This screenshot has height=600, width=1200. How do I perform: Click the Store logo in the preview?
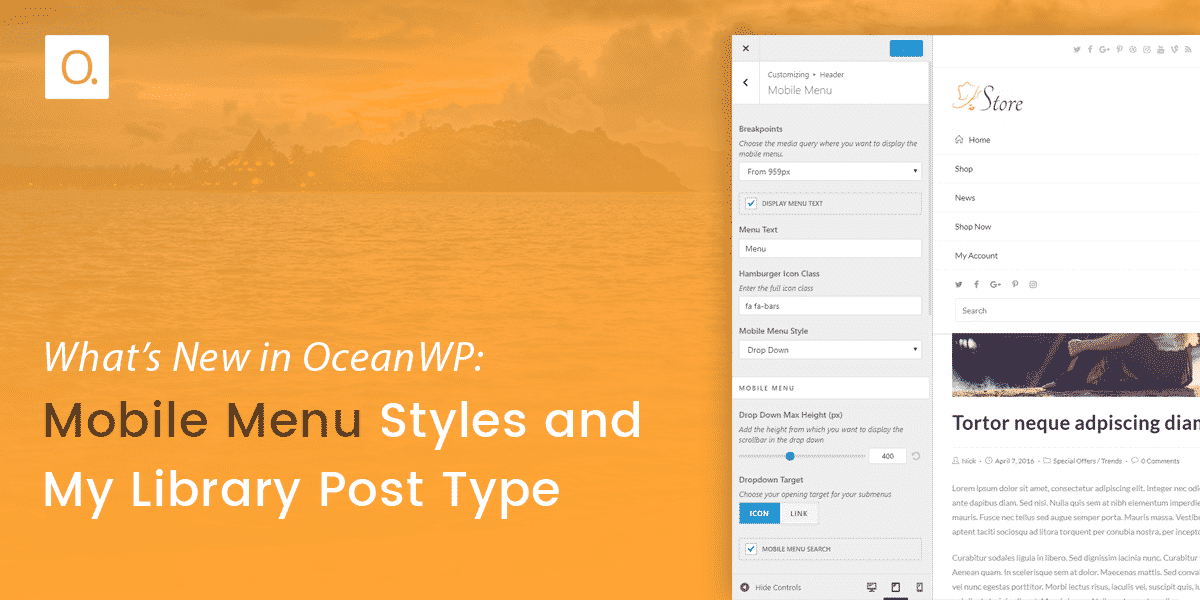(x=988, y=98)
